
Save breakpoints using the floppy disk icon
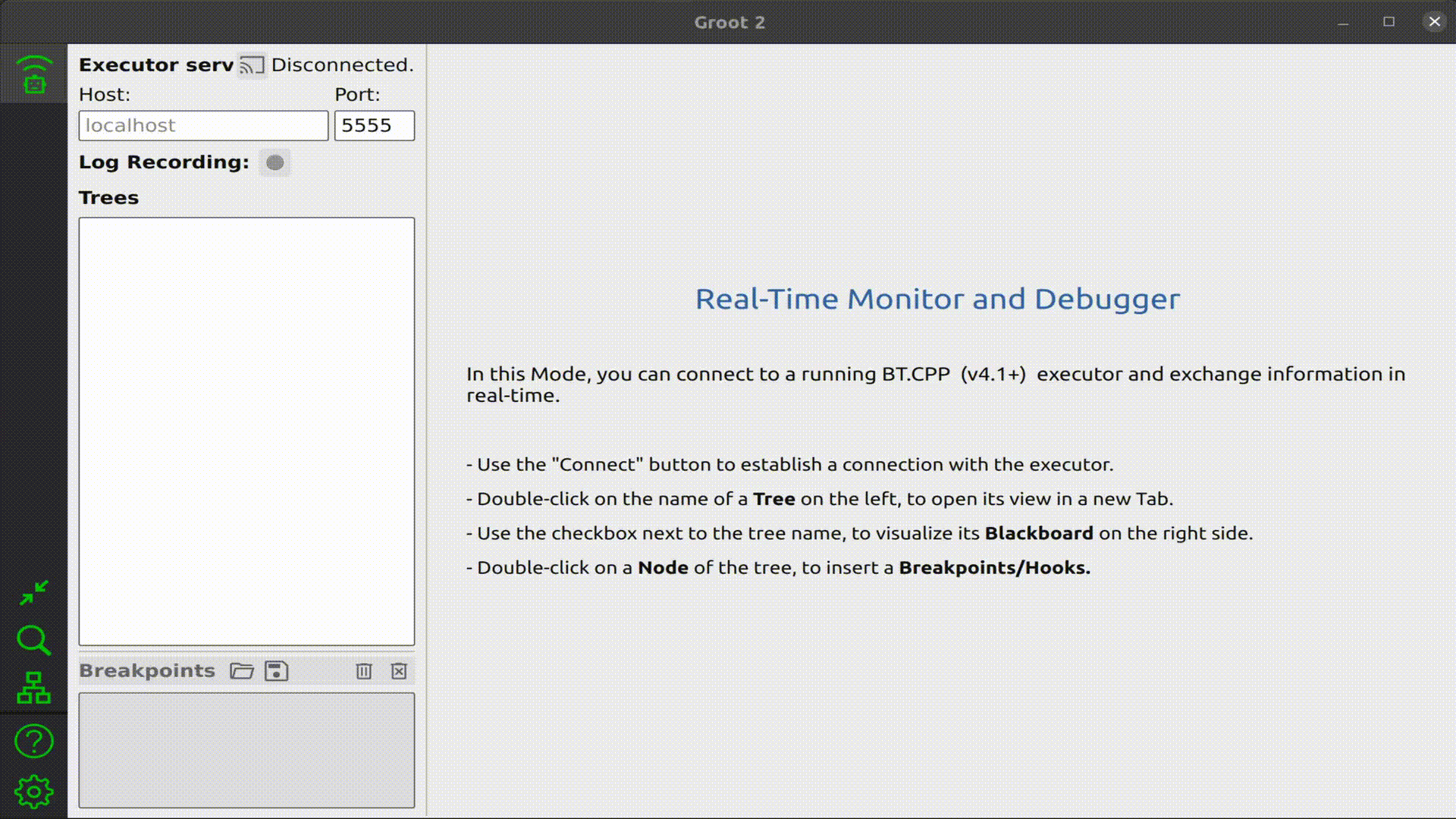tap(276, 671)
